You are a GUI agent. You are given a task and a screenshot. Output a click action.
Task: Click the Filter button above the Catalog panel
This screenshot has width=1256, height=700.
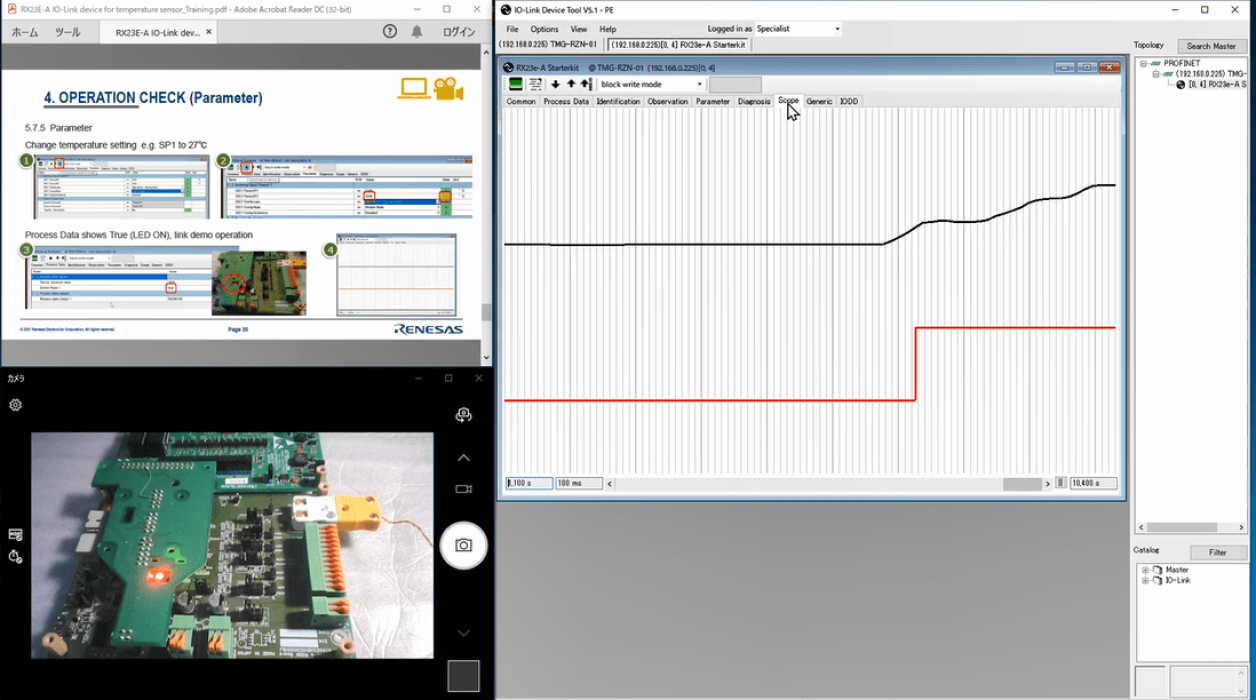pos(1218,552)
